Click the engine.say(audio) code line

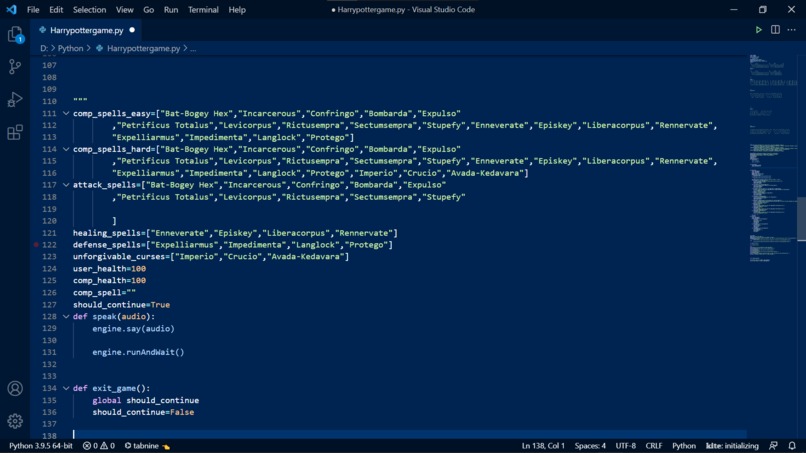(133, 329)
